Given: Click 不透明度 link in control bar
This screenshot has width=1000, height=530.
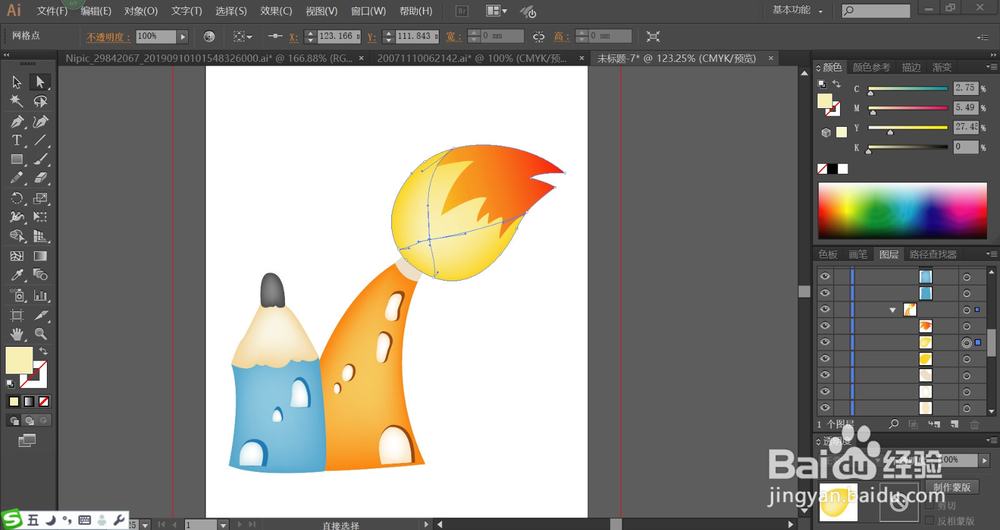Looking at the screenshot, I should [108, 37].
